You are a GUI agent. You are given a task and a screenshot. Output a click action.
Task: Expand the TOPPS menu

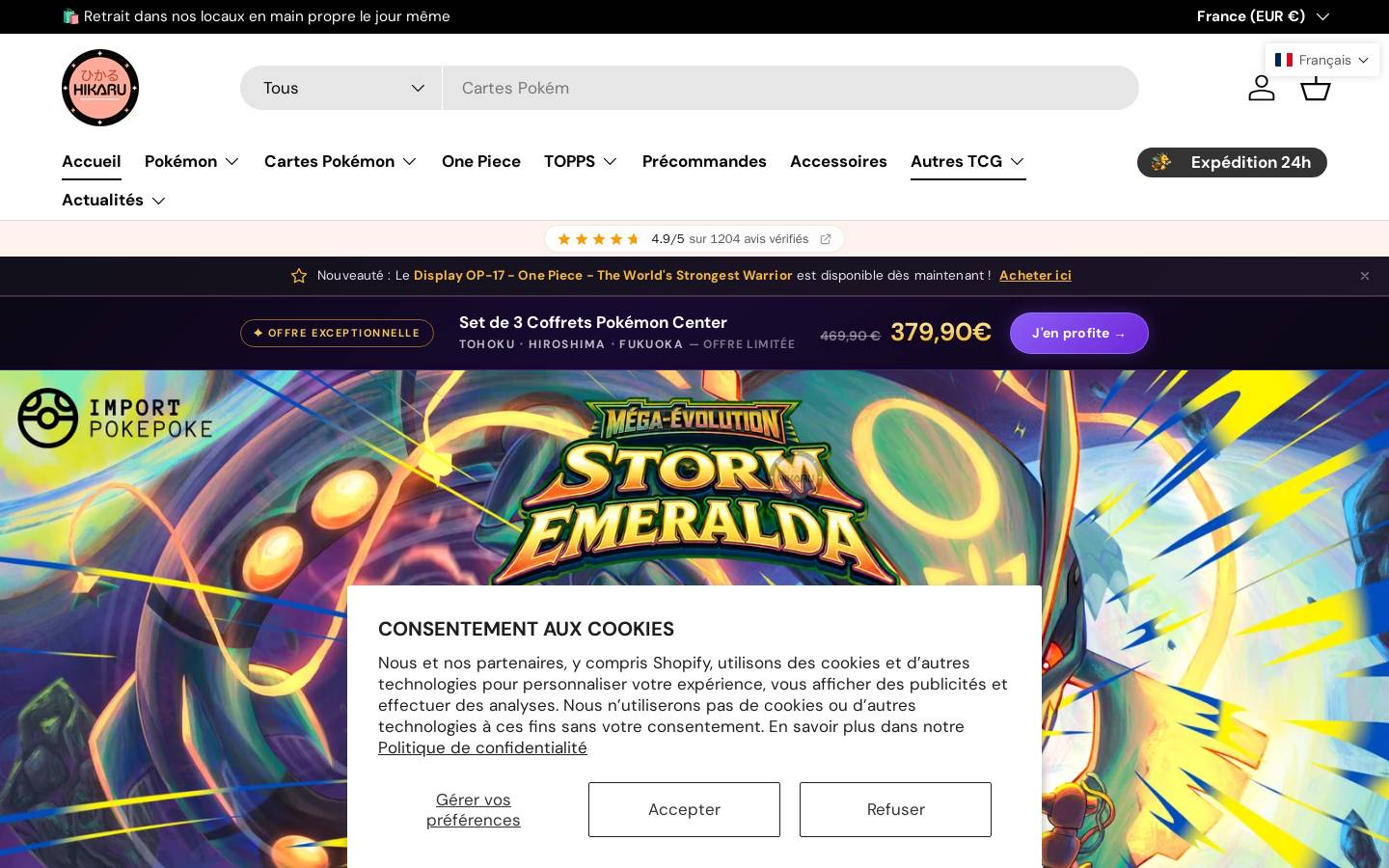click(581, 161)
